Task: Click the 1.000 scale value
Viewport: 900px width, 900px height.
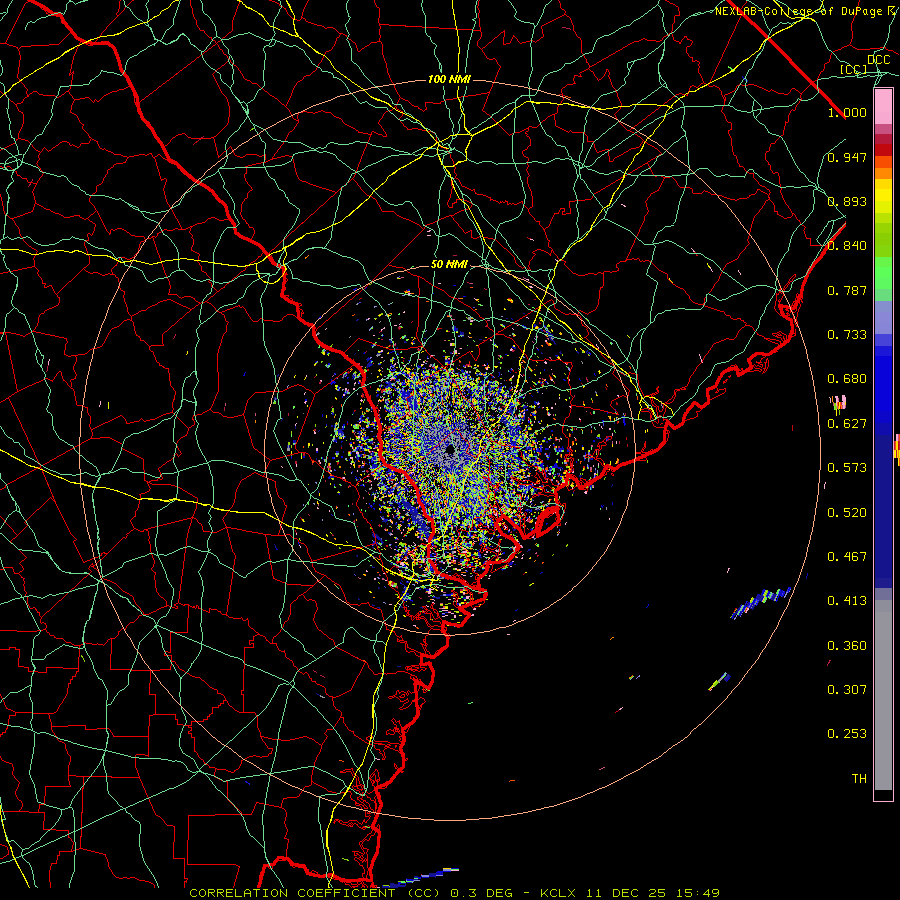Action: pyautogui.click(x=847, y=112)
